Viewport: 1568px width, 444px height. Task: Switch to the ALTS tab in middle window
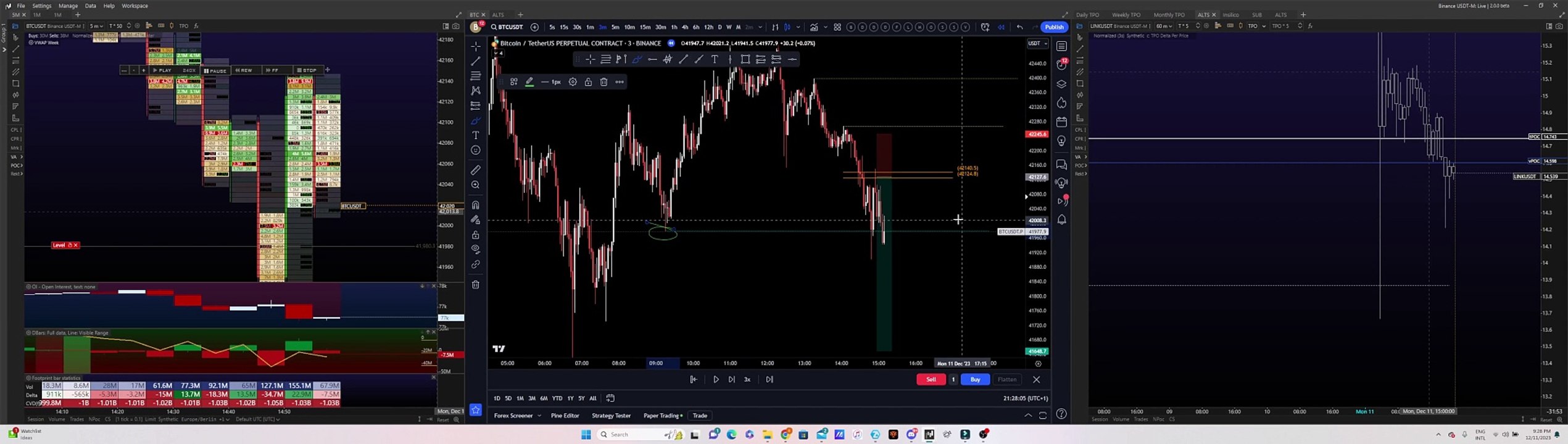pos(498,15)
